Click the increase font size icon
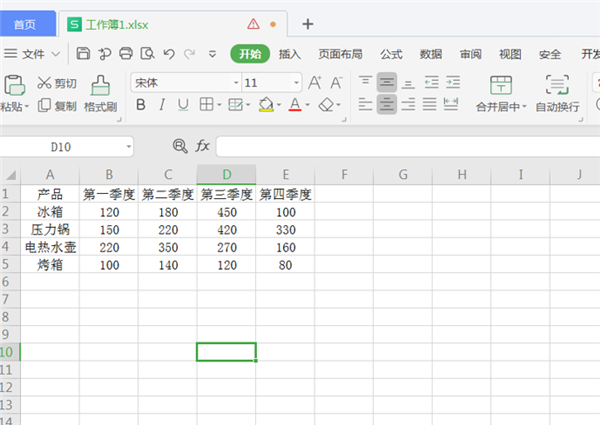The image size is (600, 425). click(x=315, y=83)
